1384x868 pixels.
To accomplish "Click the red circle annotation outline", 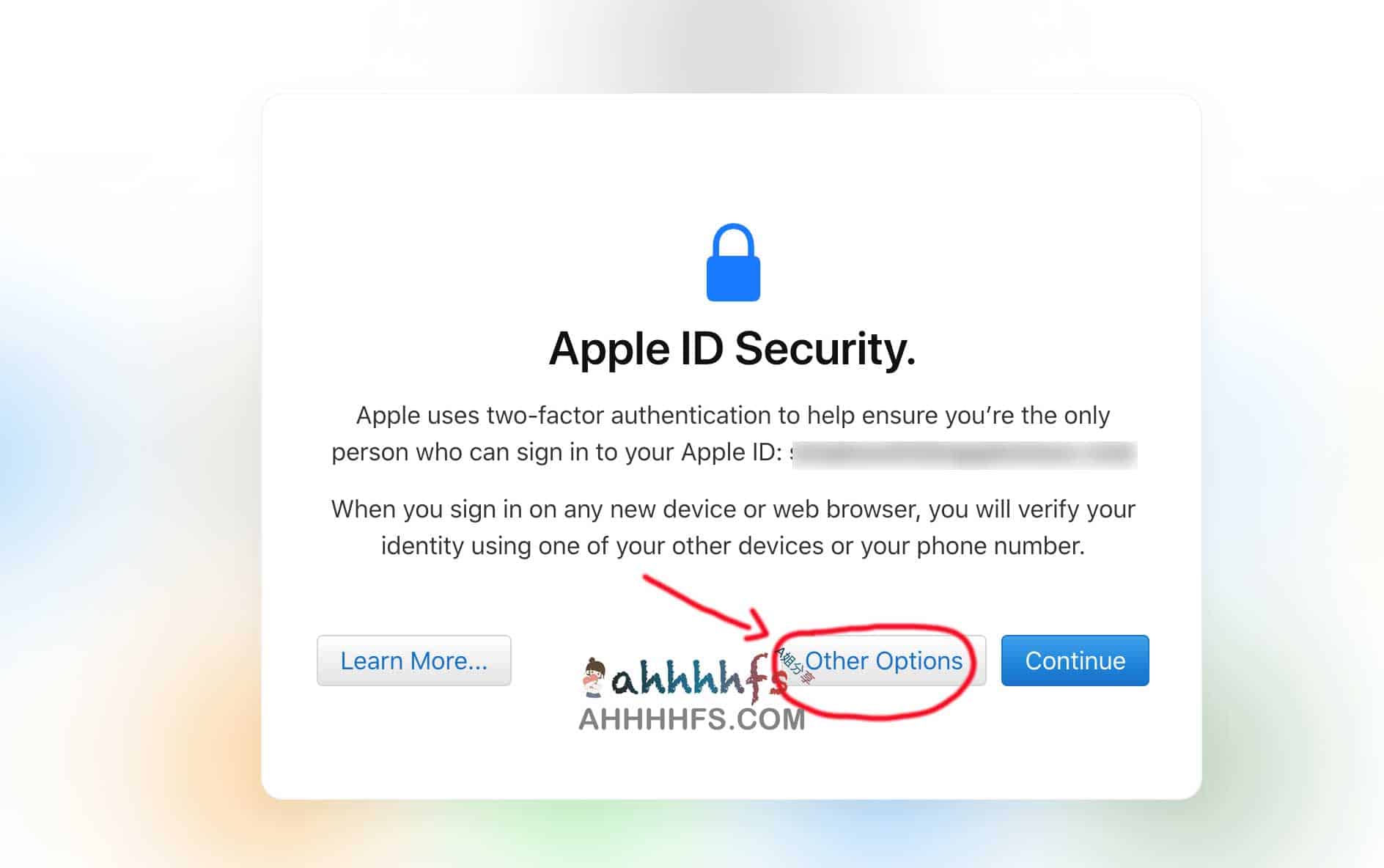I will click(874, 672).
